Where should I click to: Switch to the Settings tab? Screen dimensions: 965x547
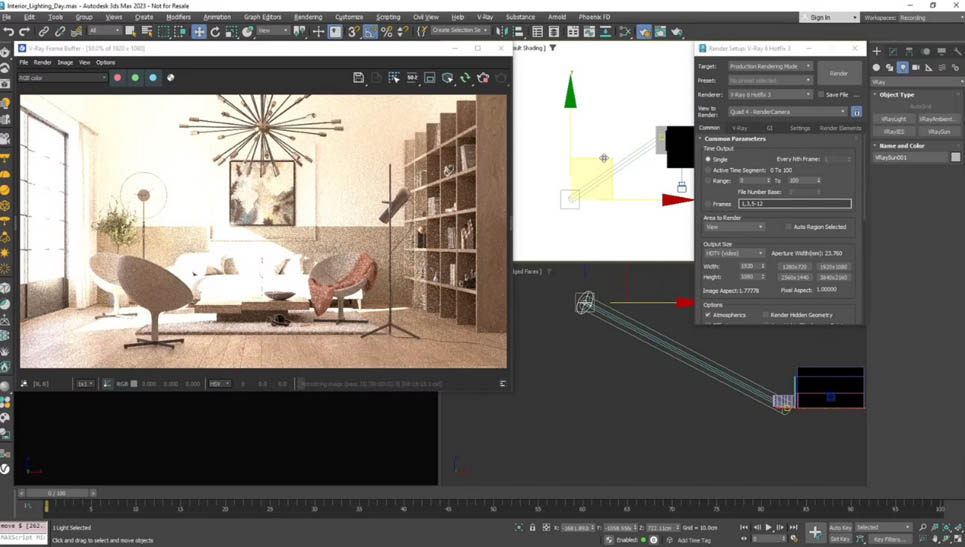click(800, 128)
